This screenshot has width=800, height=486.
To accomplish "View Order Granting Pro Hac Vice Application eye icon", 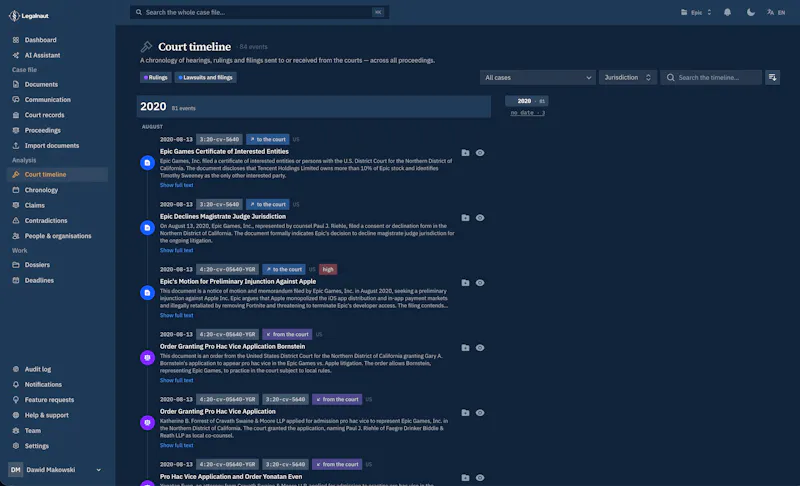I will pos(480,413).
